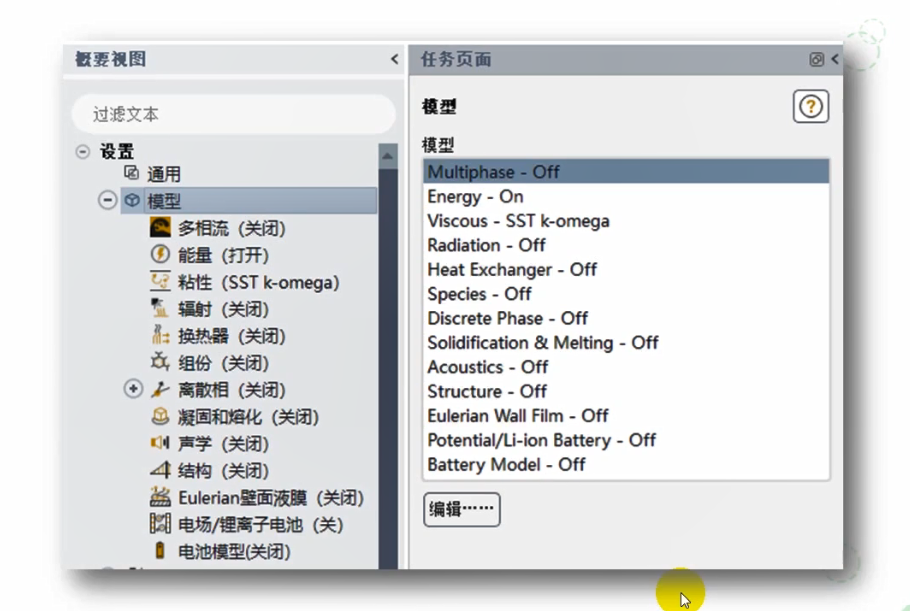Click the heat exchanger (换热器) icon
Viewport: 910px width, 611px height.
pos(160,336)
